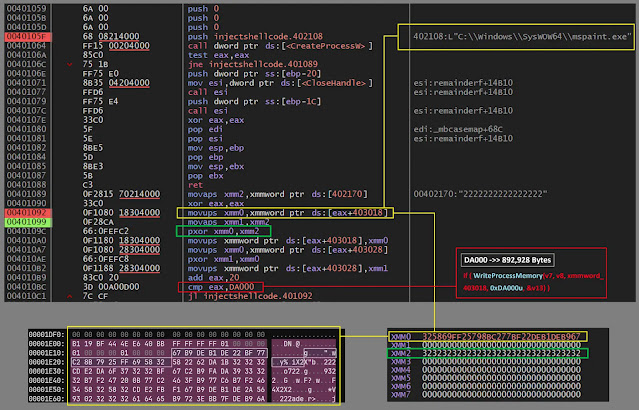Viewport: 639px width, 410px height.
Task: Click the red jump arrow beside 0040106C
Action: pyautogui.click(x=69, y=63)
